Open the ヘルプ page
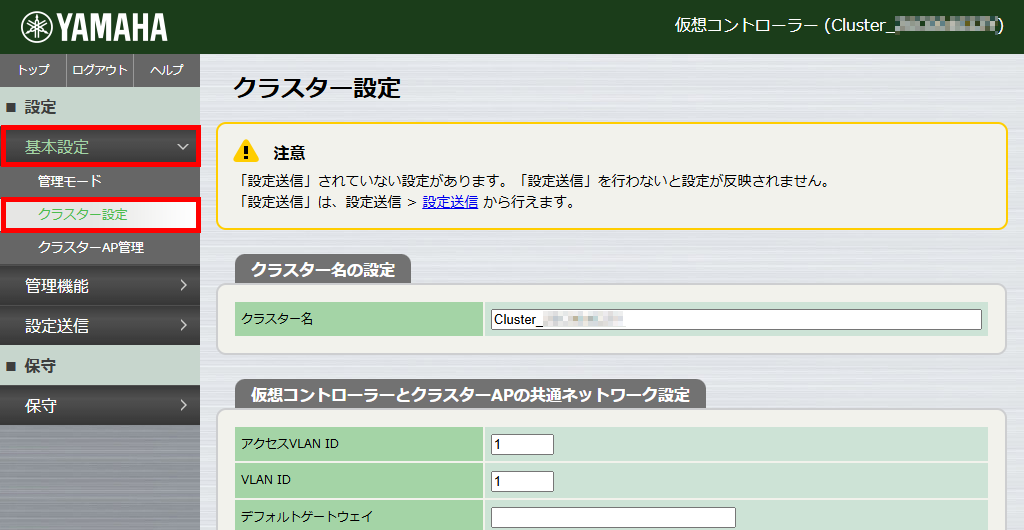1024x530 pixels. pyautogui.click(x=166, y=70)
